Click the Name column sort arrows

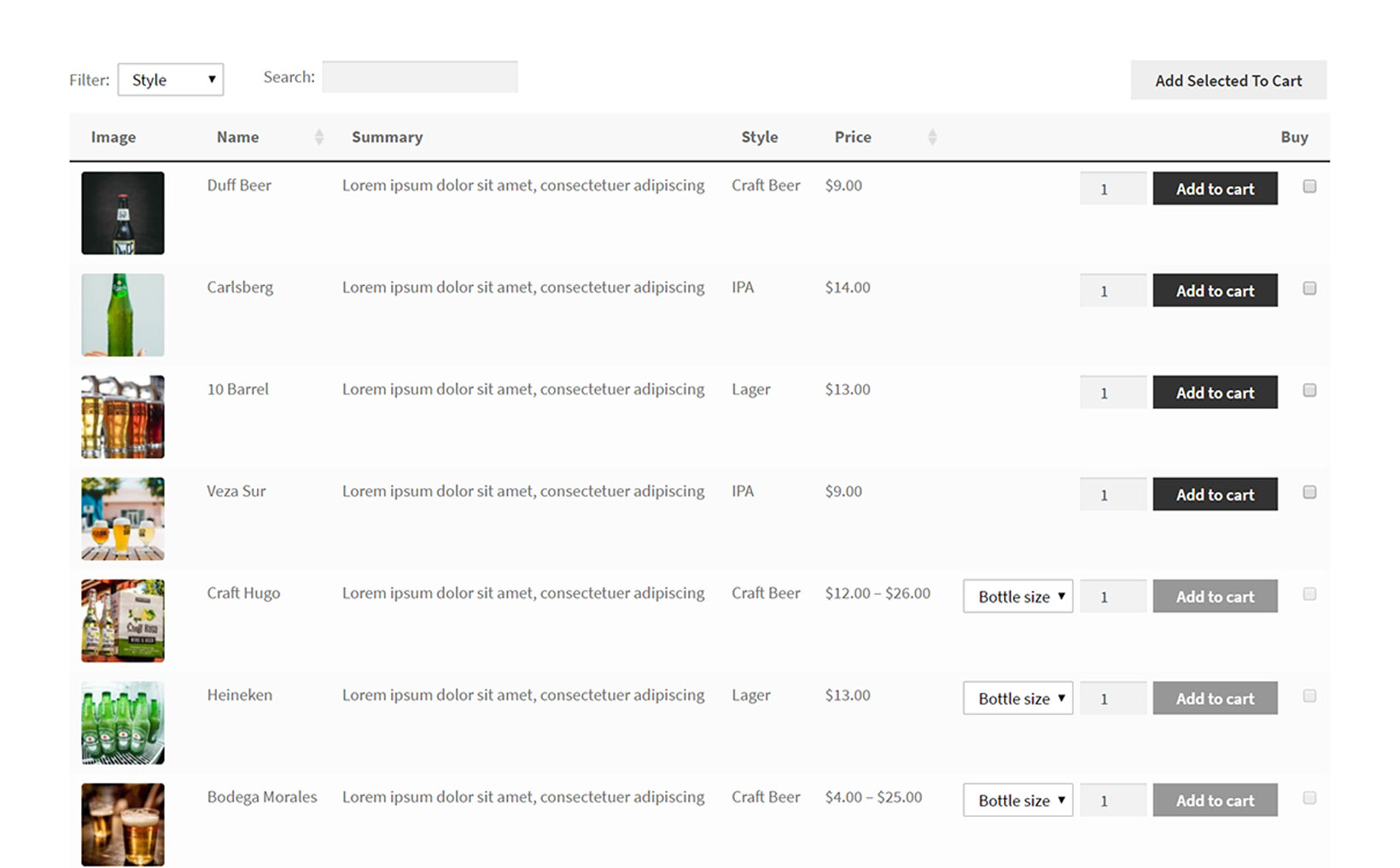(318, 137)
